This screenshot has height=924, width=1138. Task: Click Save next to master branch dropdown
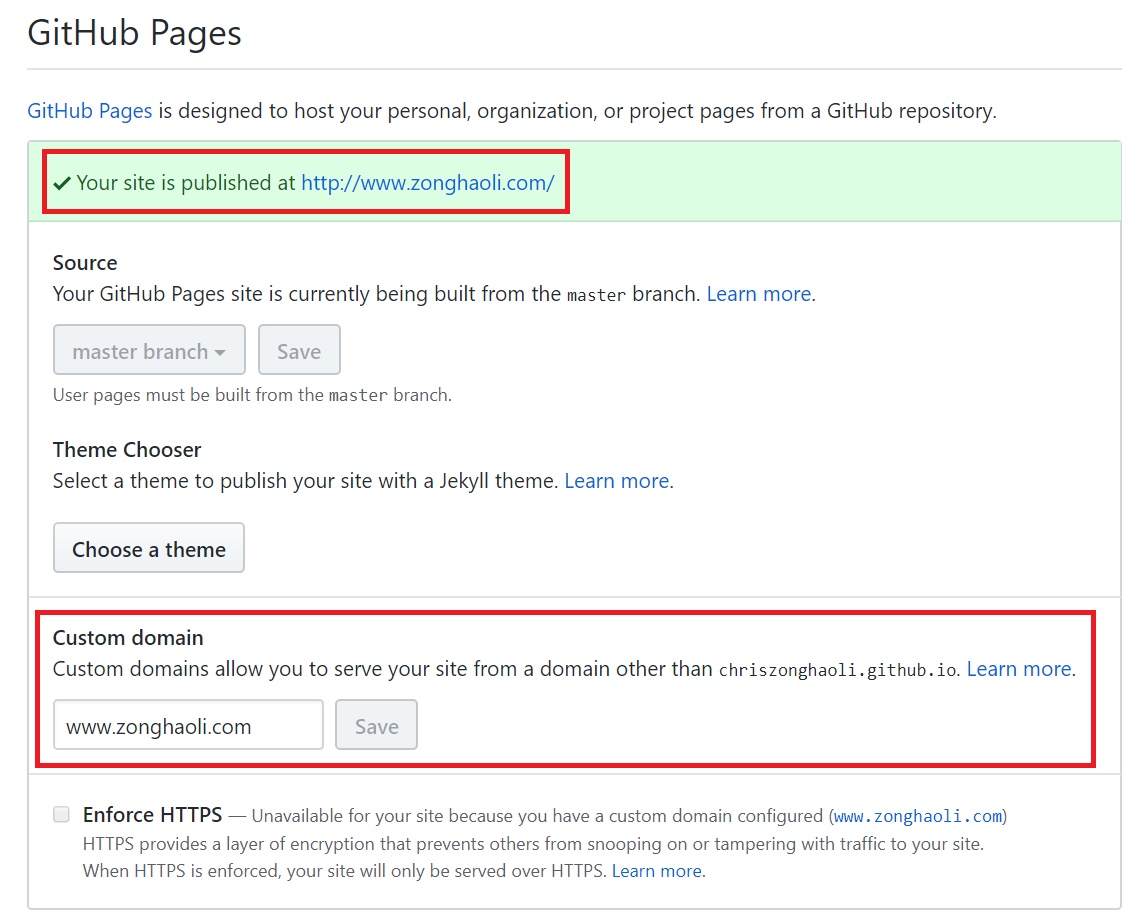point(299,350)
